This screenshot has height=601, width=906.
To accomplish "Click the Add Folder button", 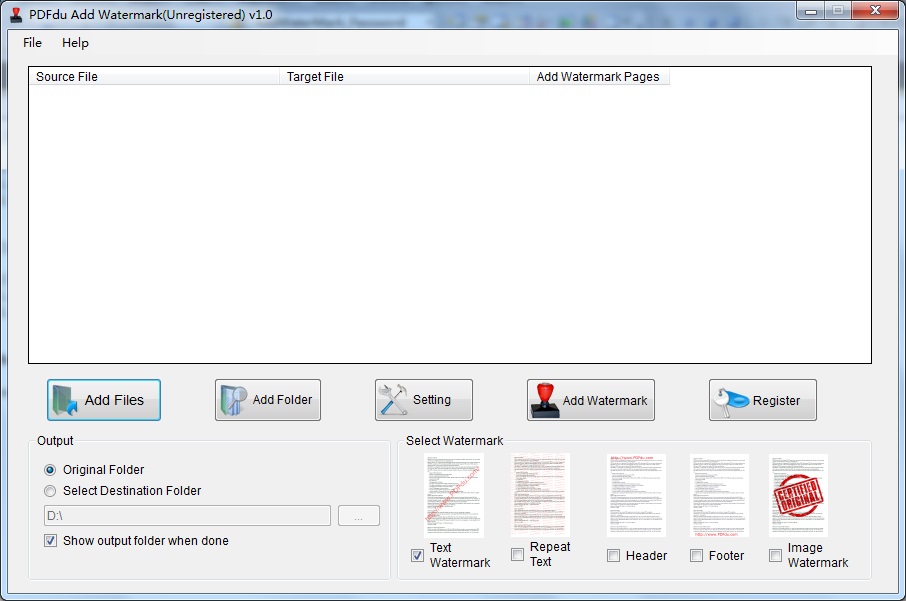I will (268, 400).
